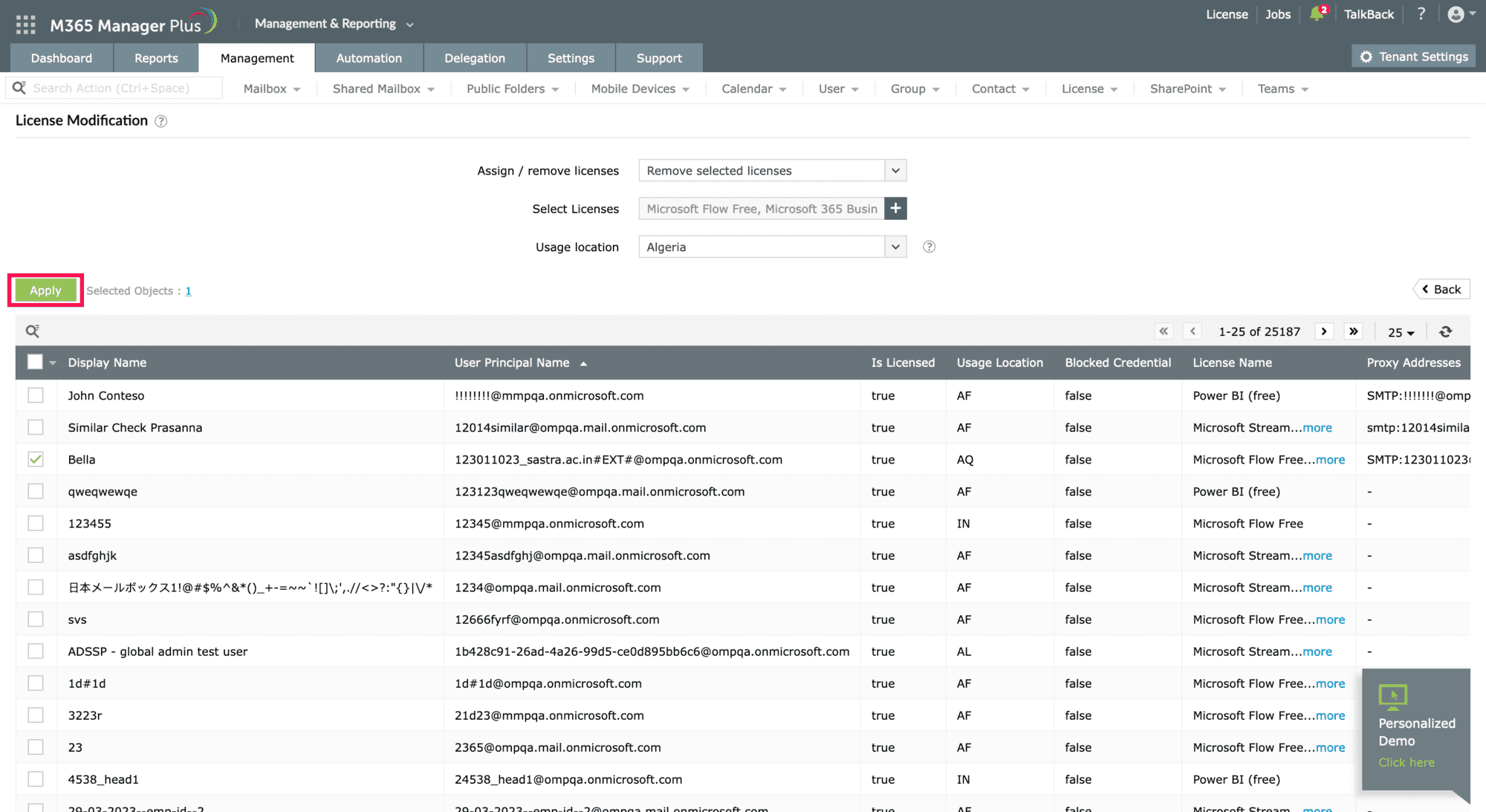Change the 25 rows-per-page dropdown

point(1401,332)
